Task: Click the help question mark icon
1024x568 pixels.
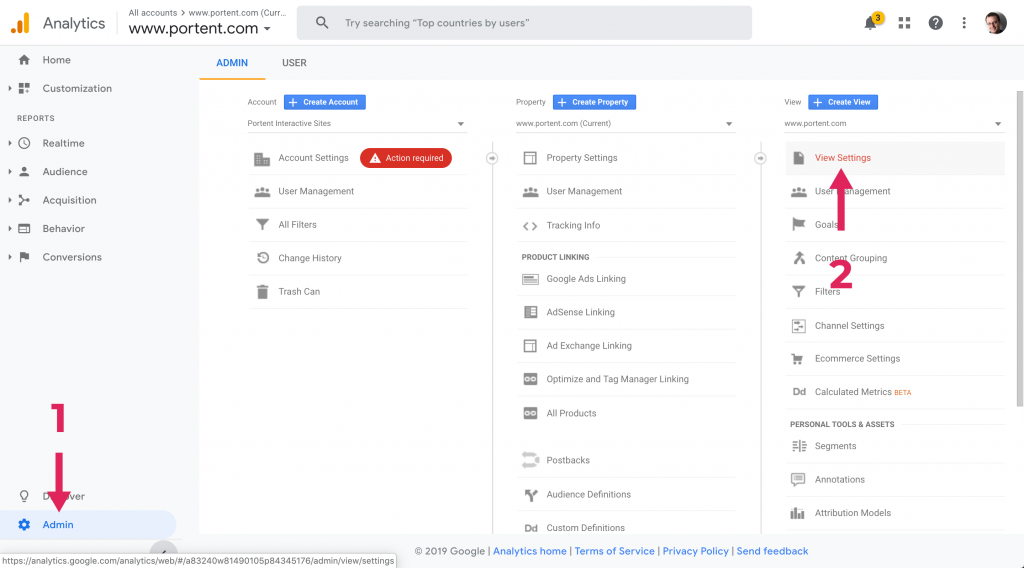Action: point(935,23)
